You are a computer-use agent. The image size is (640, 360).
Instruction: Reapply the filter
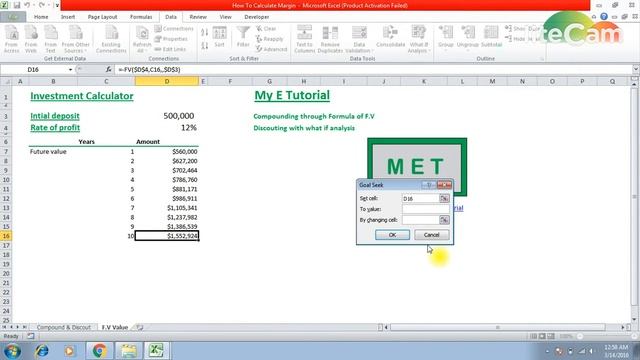pos(269,39)
